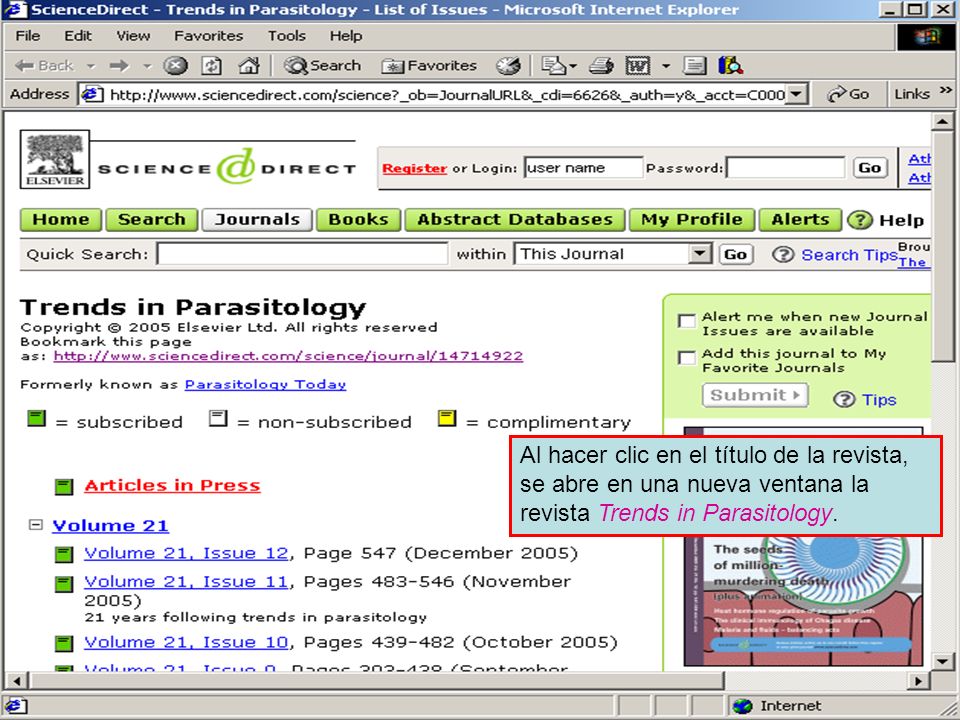Click the ScienceDirect d logo
The image size is (960, 720).
[236, 166]
